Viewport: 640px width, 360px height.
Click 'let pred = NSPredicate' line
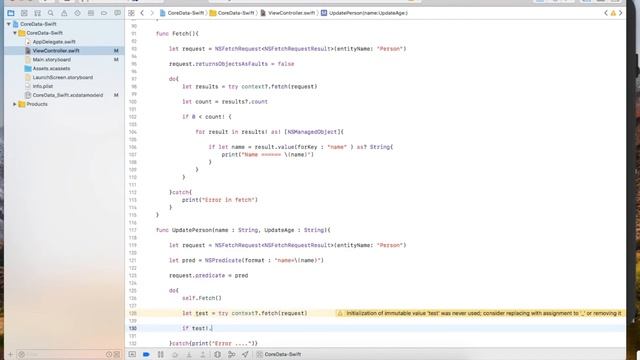point(246,260)
